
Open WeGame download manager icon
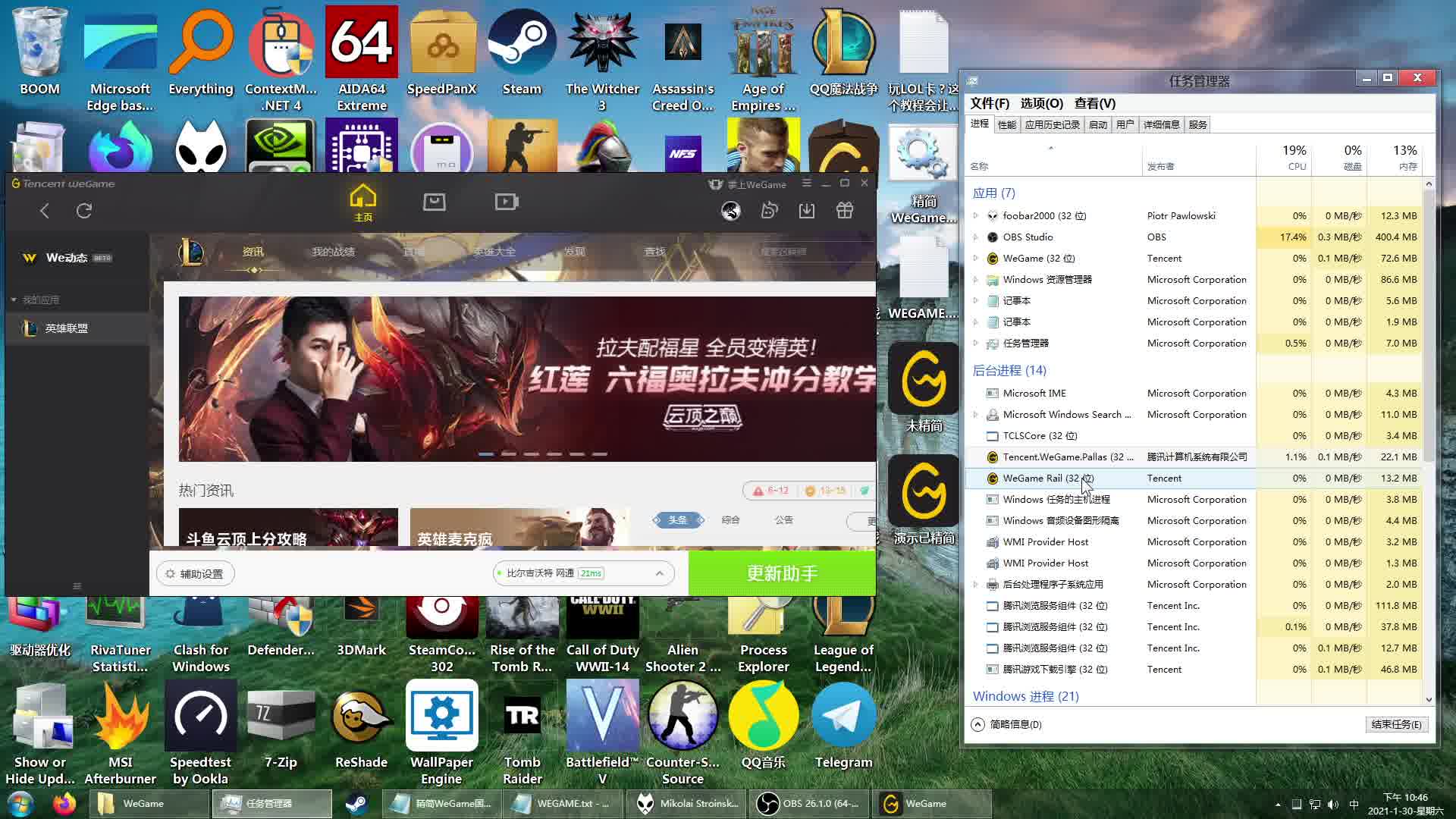(x=807, y=211)
